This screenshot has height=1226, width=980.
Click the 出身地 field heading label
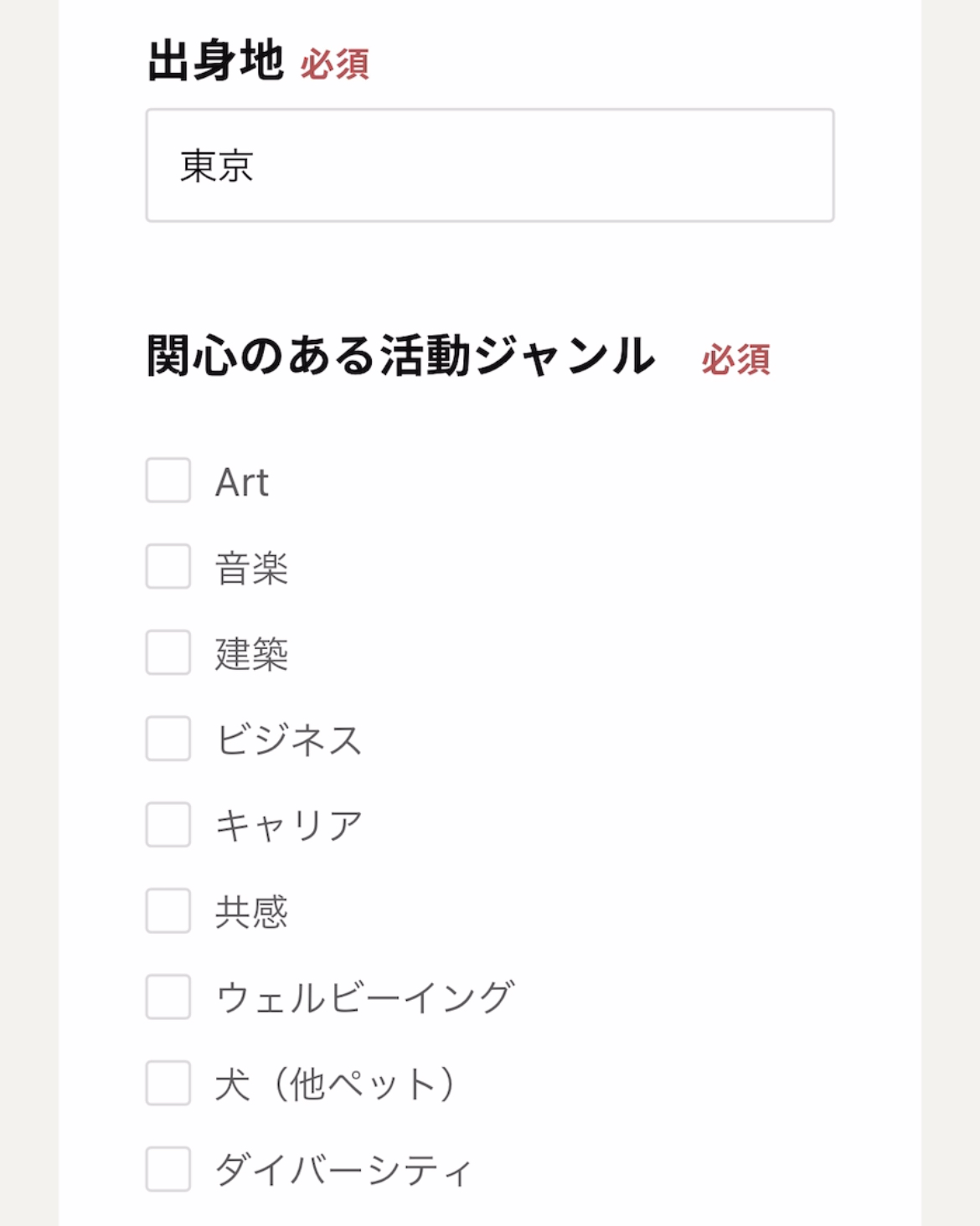pyautogui.click(x=215, y=61)
